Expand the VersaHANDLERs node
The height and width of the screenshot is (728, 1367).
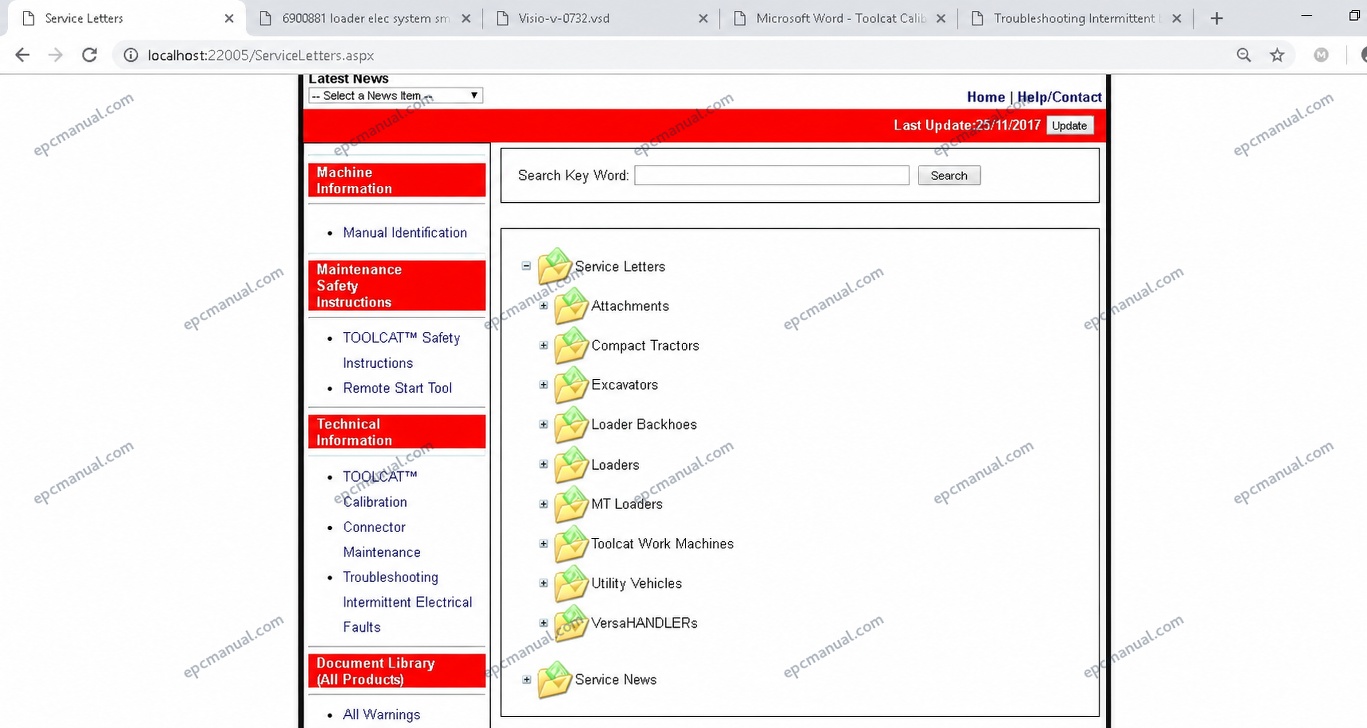[x=544, y=623]
